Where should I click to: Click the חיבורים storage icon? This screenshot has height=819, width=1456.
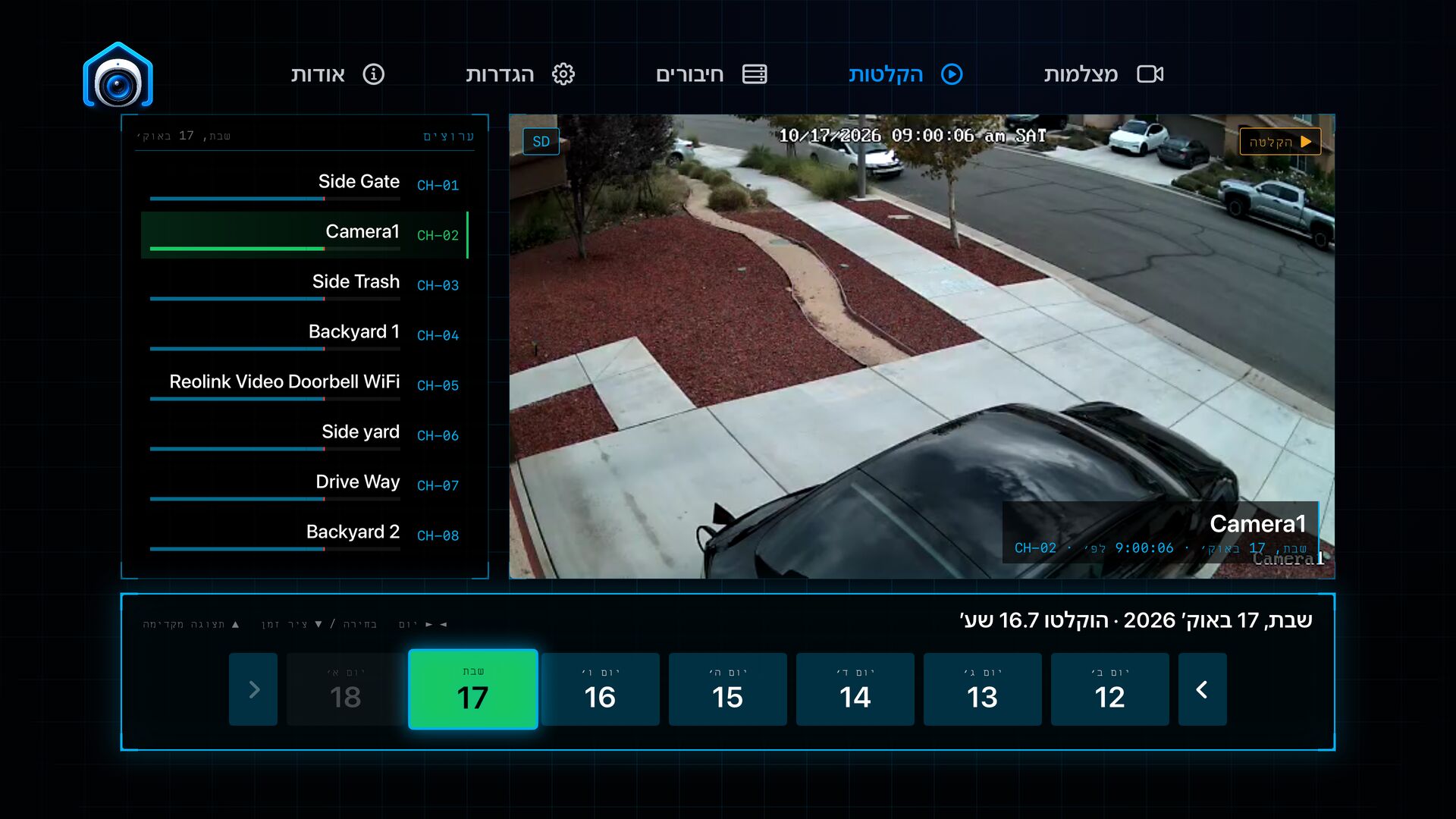click(755, 74)
